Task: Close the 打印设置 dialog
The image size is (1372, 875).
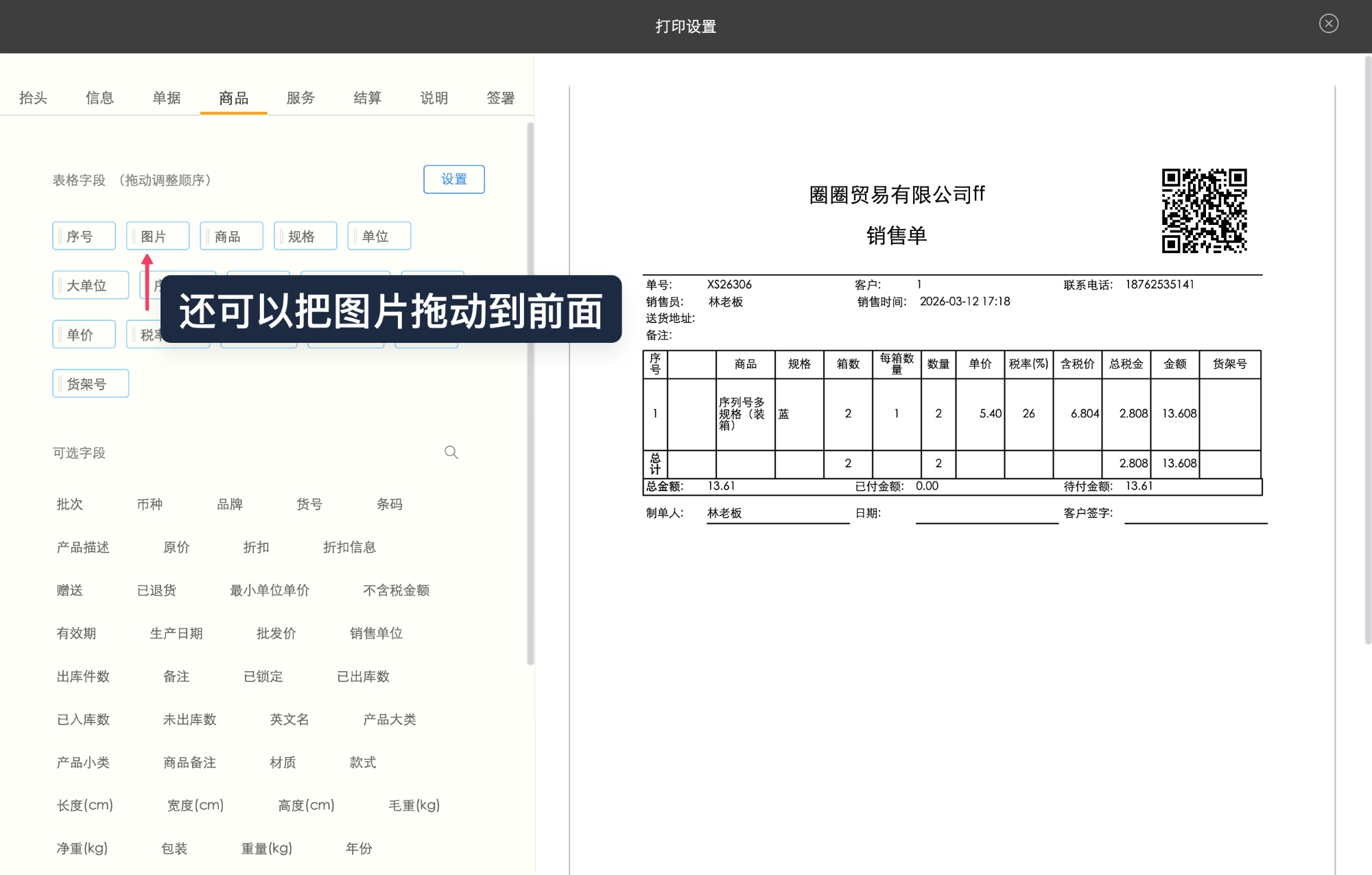Action: pos(1329,24)
